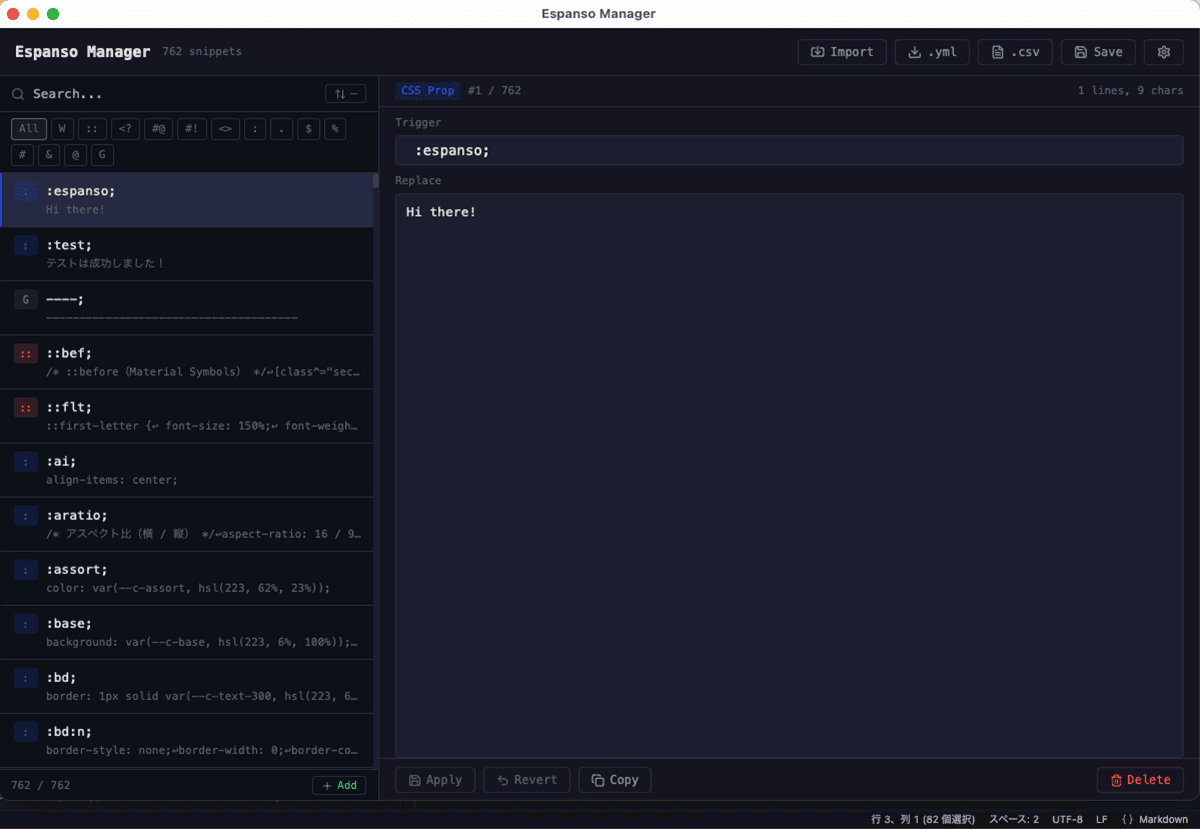Click the colon badge beside :ai;
The width and height of the screenshot is (1200, 829).
(x=26, y=461)
